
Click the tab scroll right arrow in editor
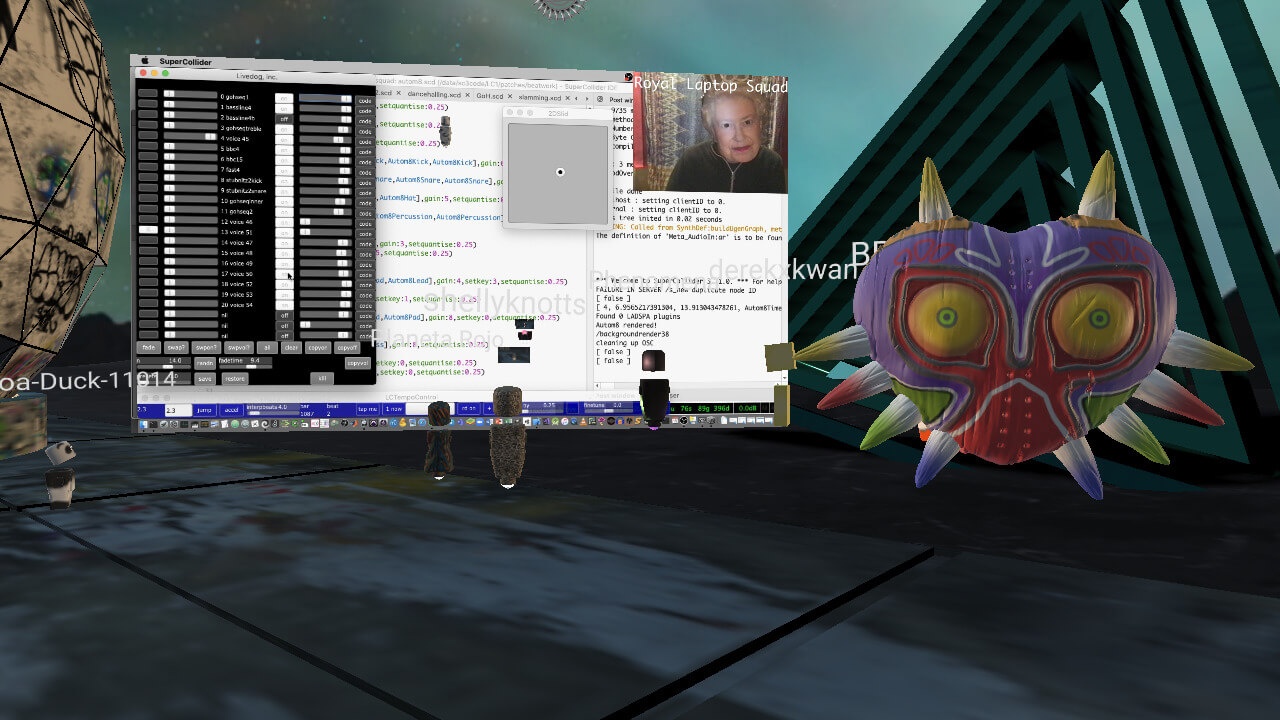click(587, 98)
